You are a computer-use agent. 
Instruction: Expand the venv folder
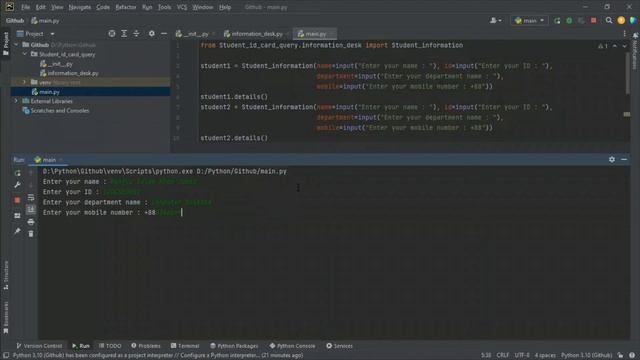point(25,82)
